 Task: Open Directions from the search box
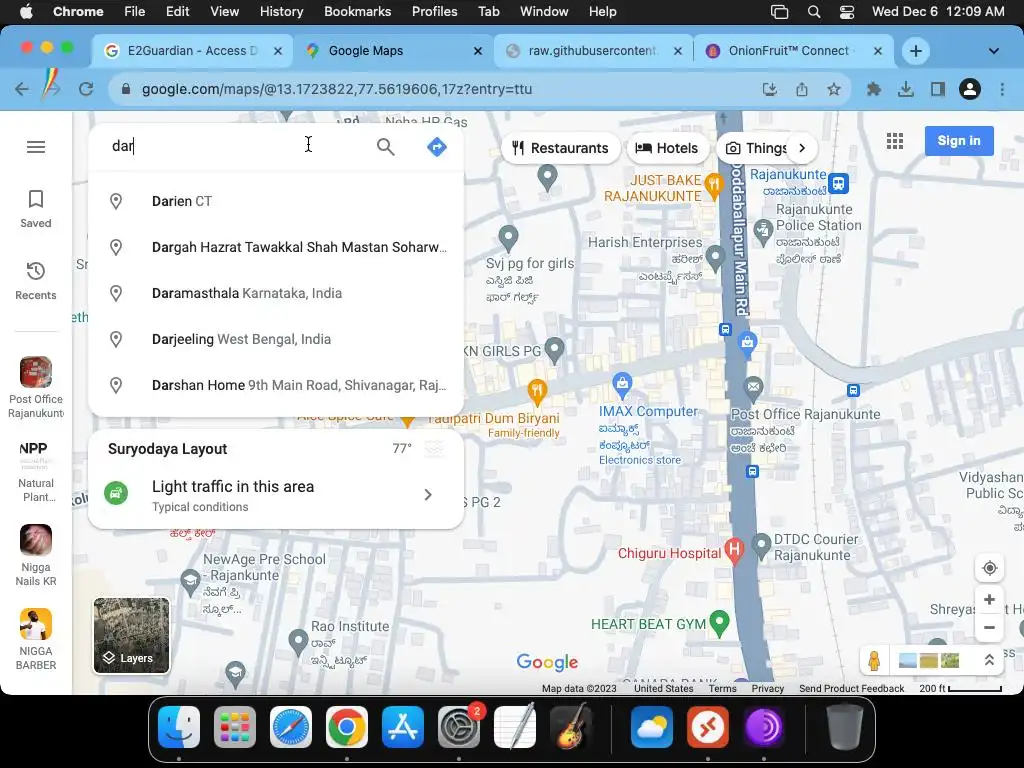(437, 147)
